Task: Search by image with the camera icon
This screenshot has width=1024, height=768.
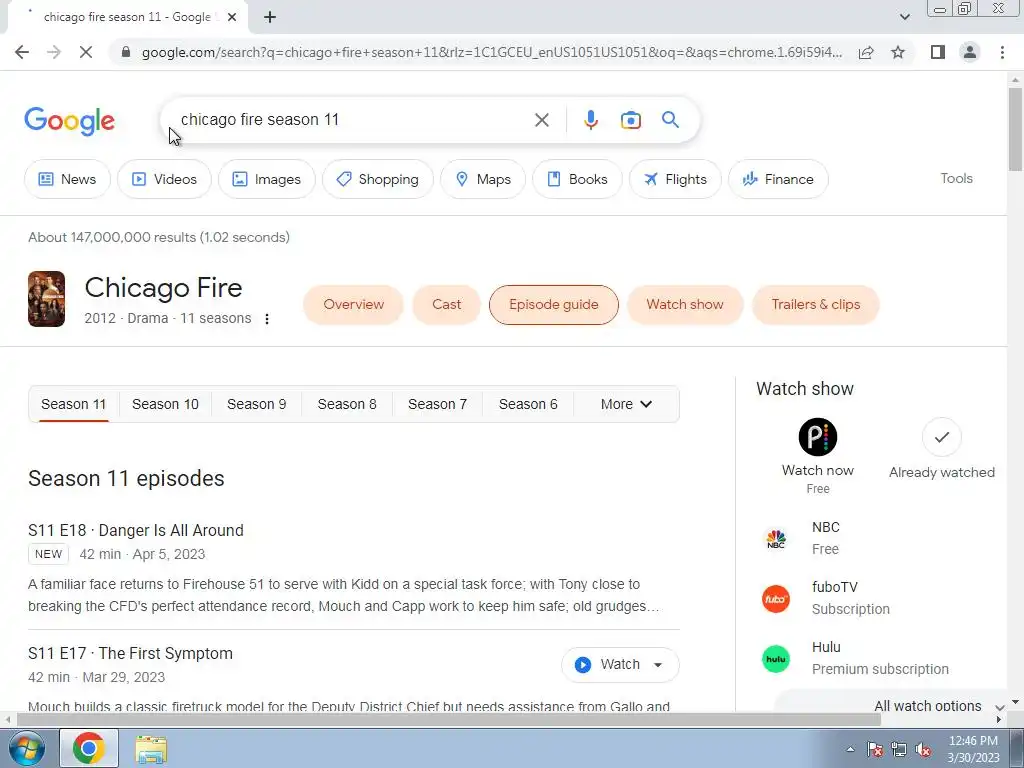Action: (x=630, y=120)
